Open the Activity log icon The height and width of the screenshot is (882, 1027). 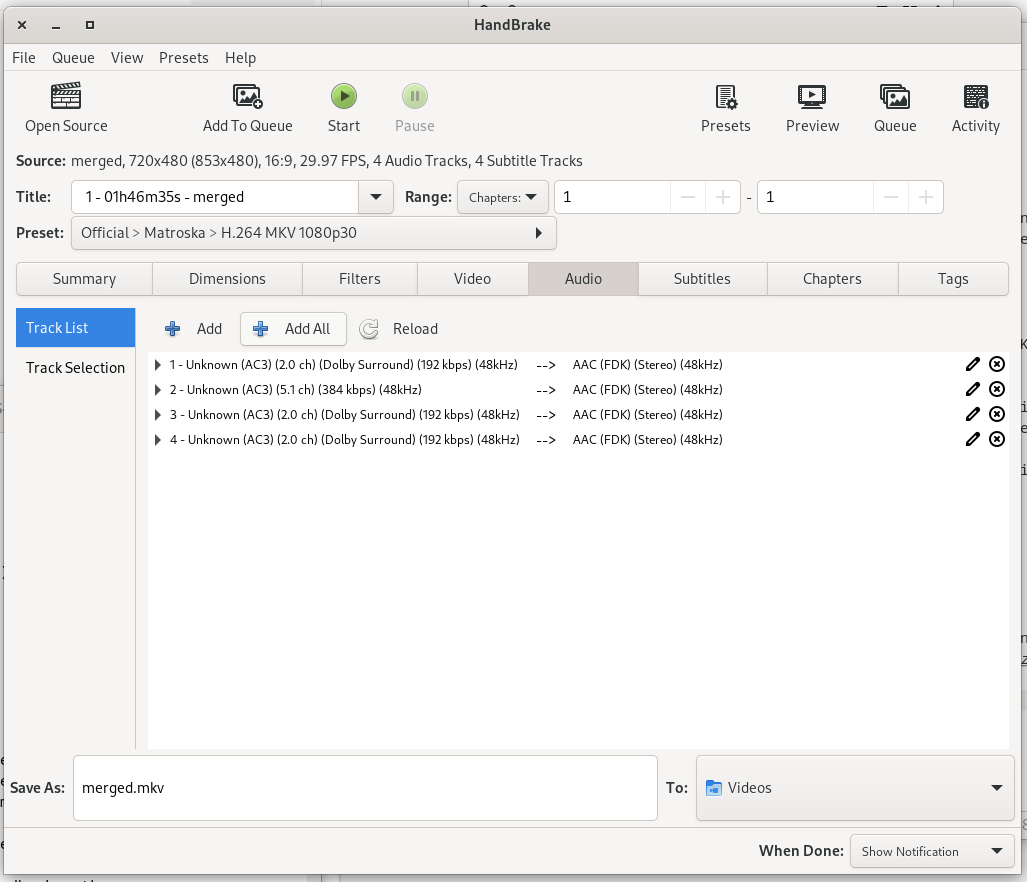(x=975, y=97)
